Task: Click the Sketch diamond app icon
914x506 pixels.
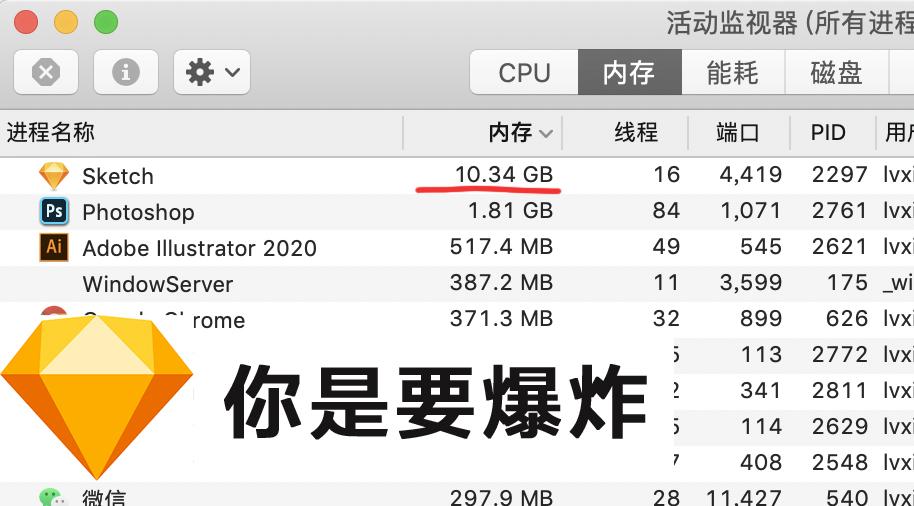Action: click(x=54, y=176)
